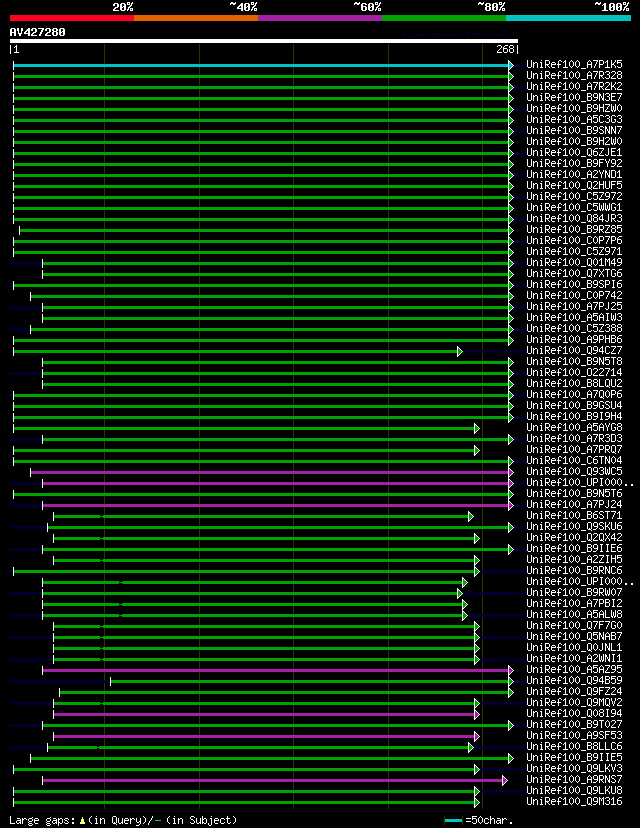
Task: Open hit UniRef100_A7R328
Action: pyautogui.click(x=574, y=76)
